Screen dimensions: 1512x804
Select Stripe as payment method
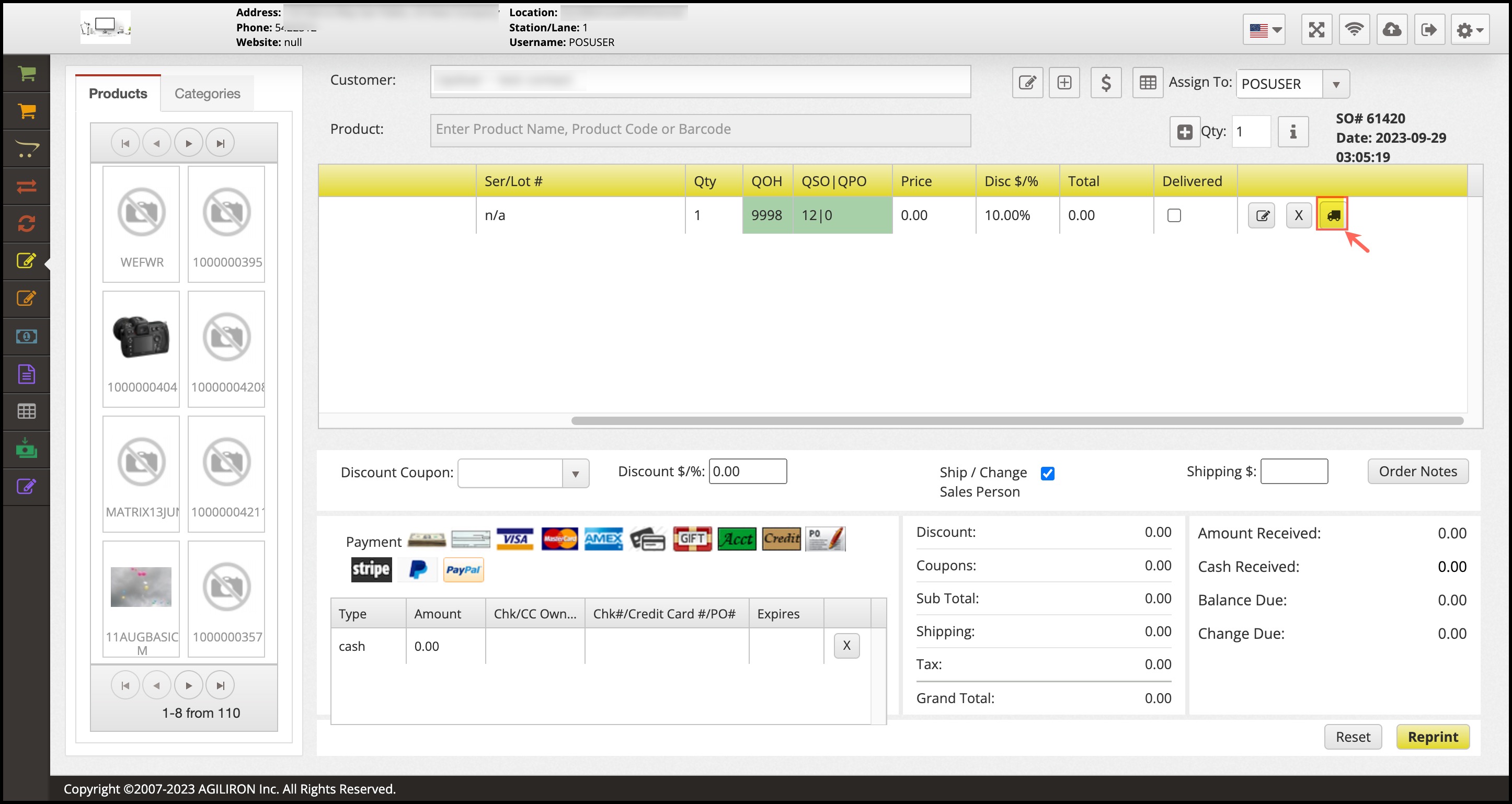371,569
